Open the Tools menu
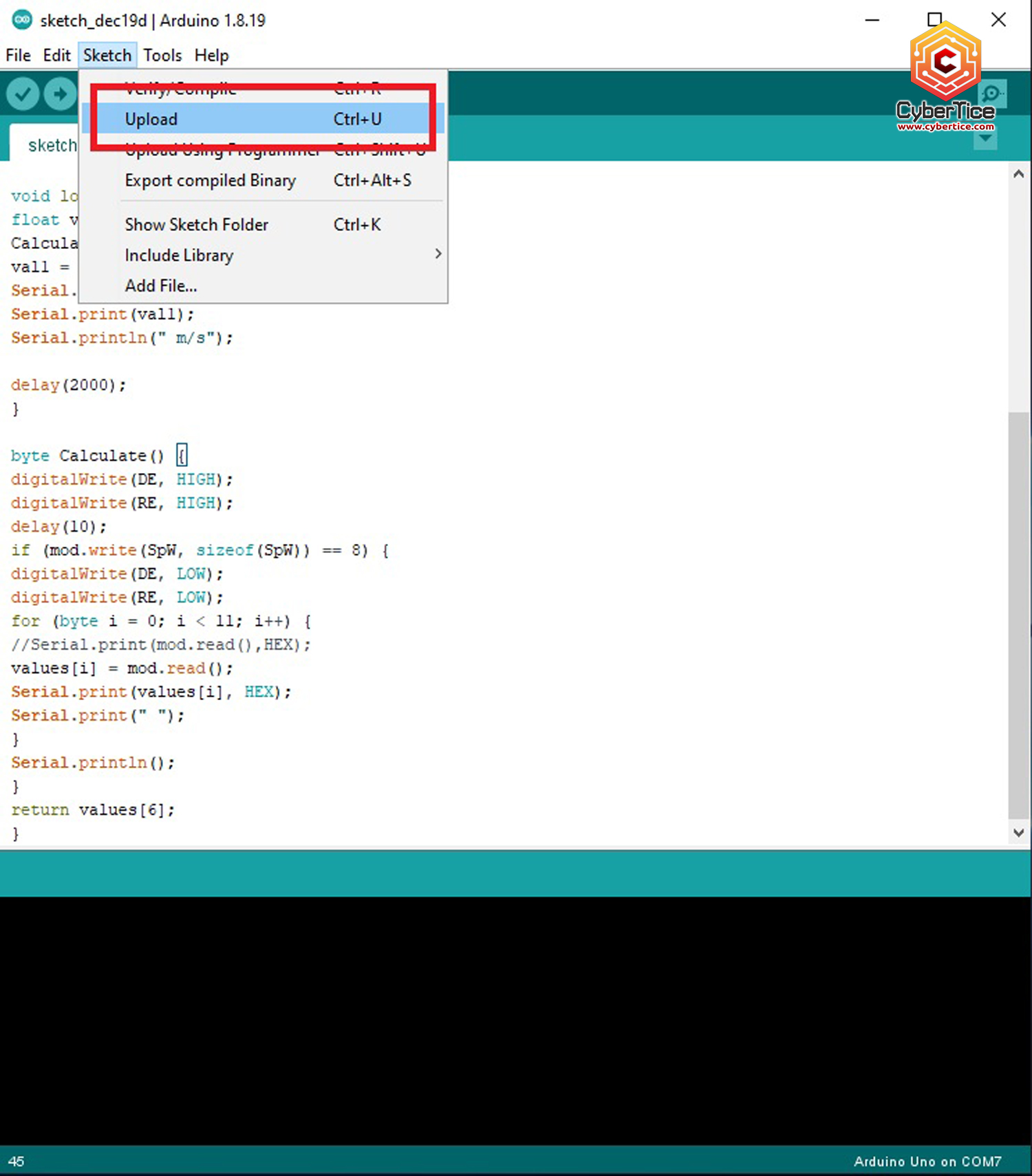Viewport: 1032px width, 1176px height. (x=162, y=55)
